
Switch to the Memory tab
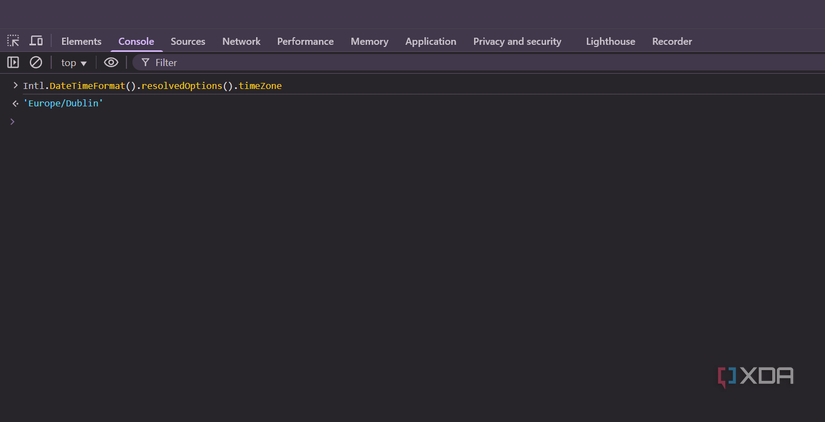(x=369, y=41)
